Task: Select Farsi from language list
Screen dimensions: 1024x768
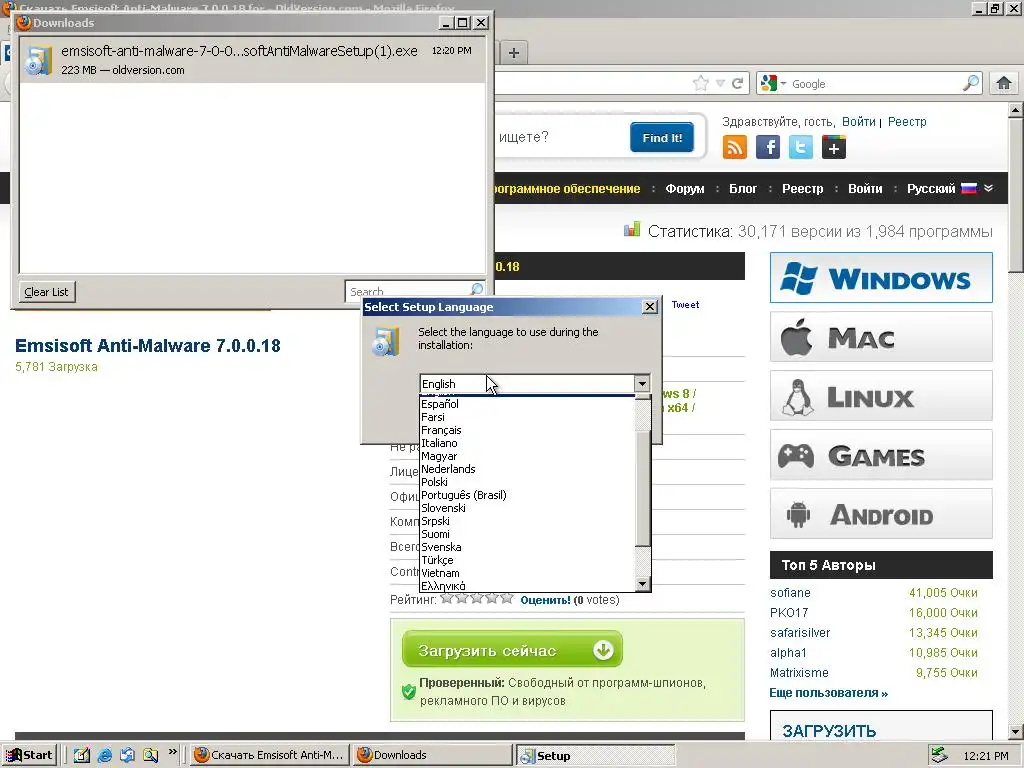Action: tap(527, 417)
